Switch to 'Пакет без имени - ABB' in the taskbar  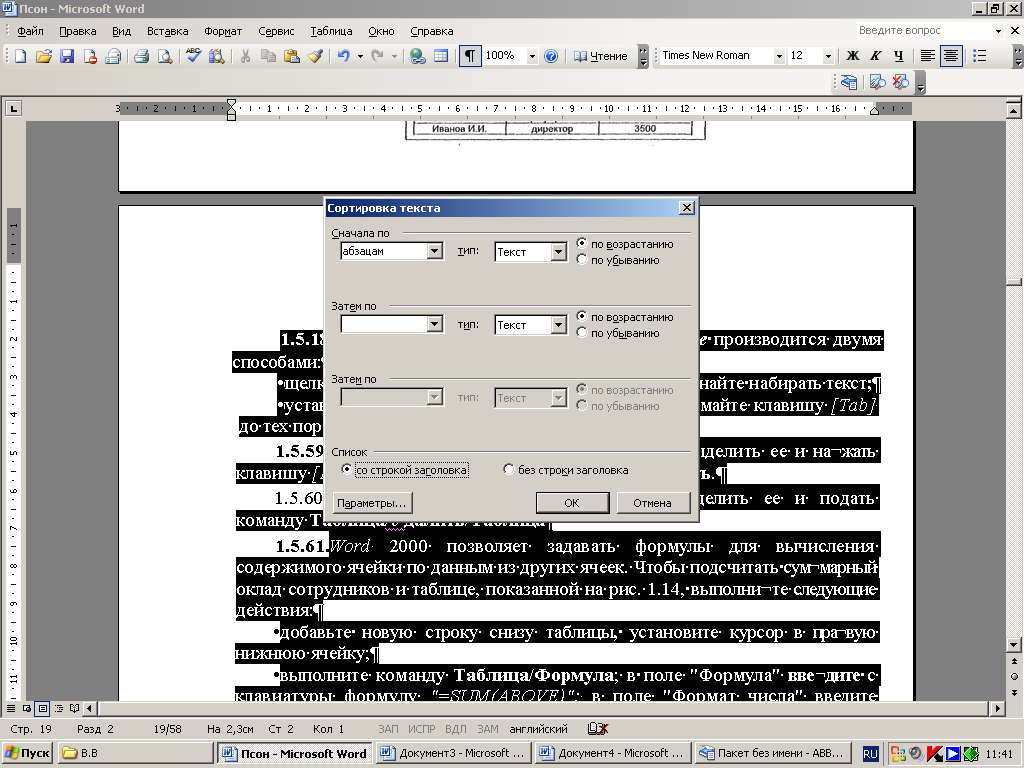click(773, 753)
